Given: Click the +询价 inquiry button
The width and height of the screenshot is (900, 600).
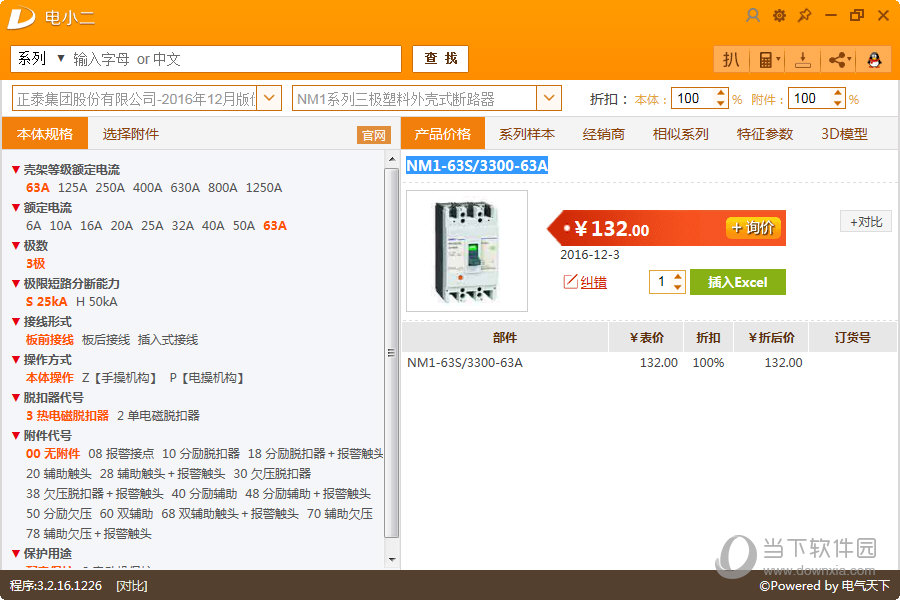Looking at the screenshot, I should pos(754,227).
